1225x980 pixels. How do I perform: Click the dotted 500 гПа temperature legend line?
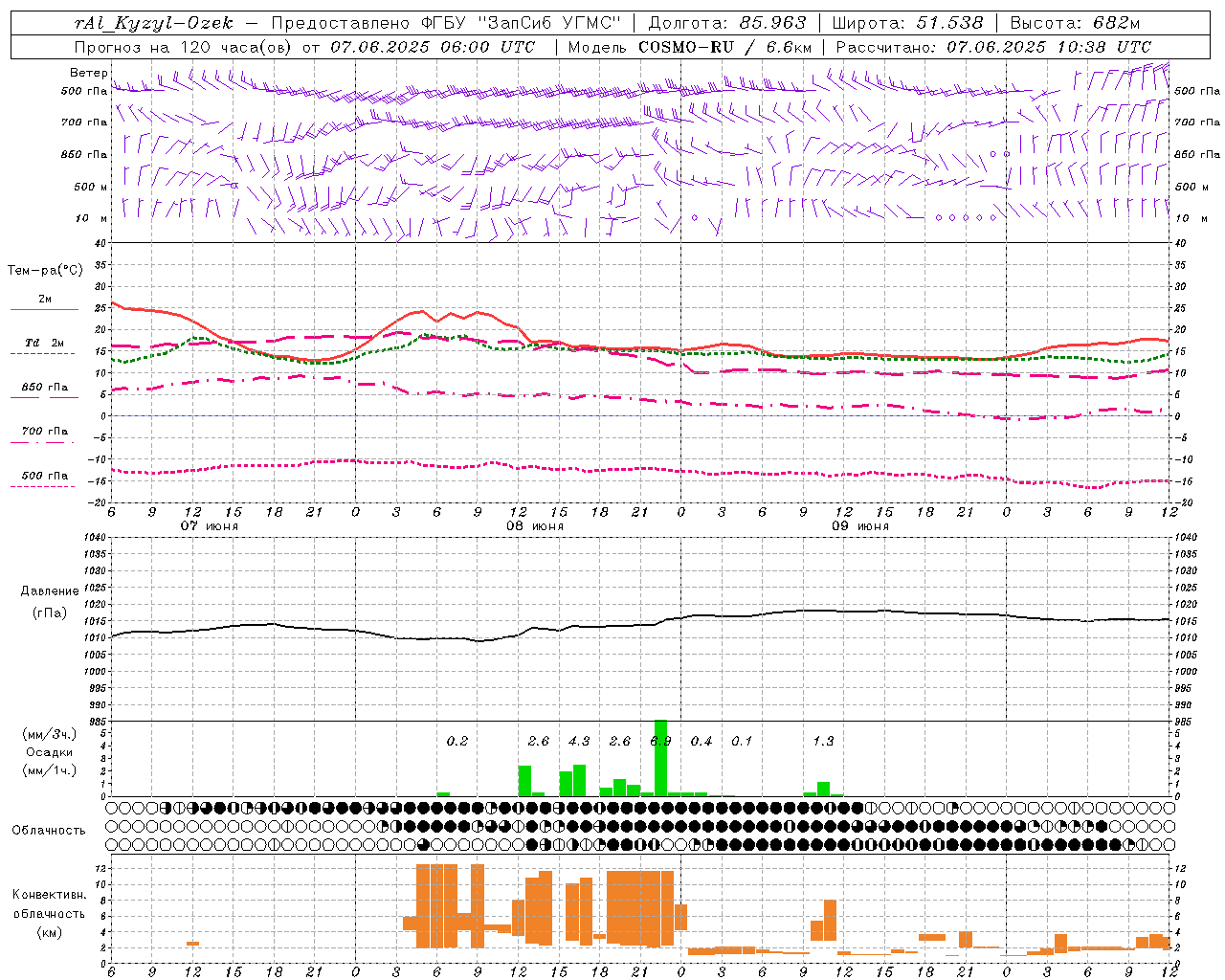[42, 486]
